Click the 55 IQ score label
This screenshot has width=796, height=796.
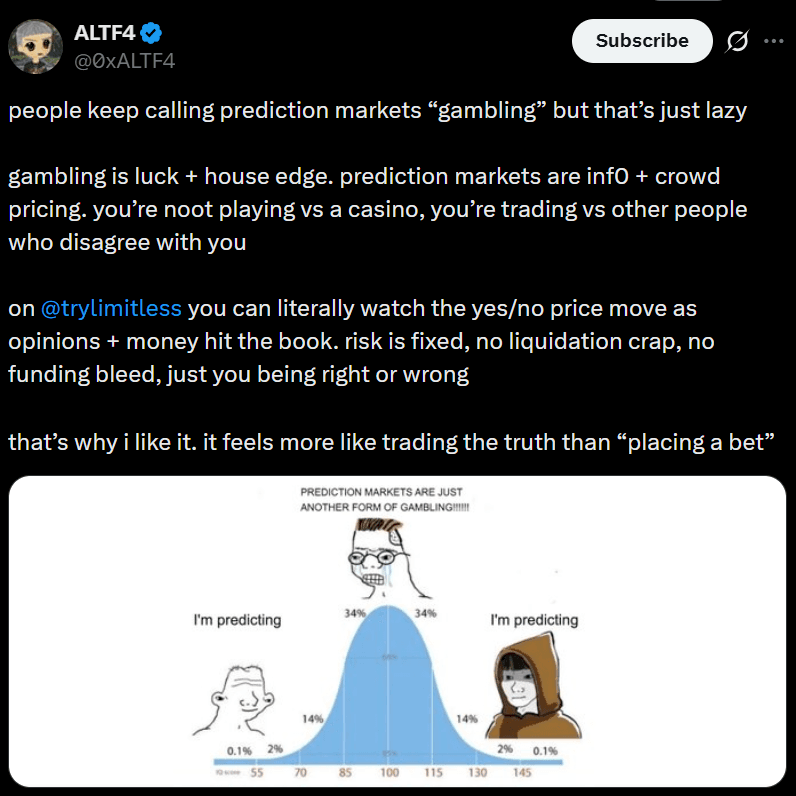coord(257,774)
